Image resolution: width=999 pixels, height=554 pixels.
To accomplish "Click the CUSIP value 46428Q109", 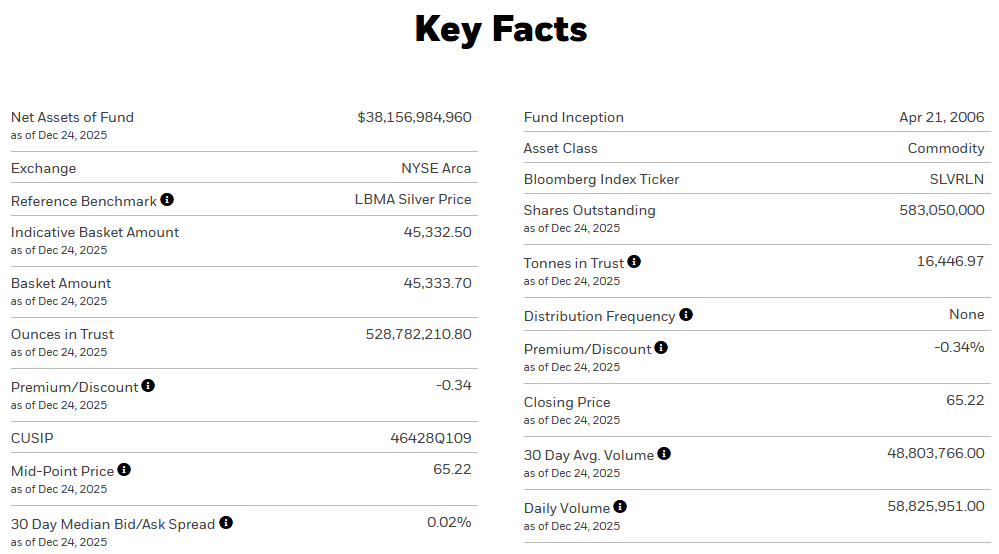I will 430,438.
